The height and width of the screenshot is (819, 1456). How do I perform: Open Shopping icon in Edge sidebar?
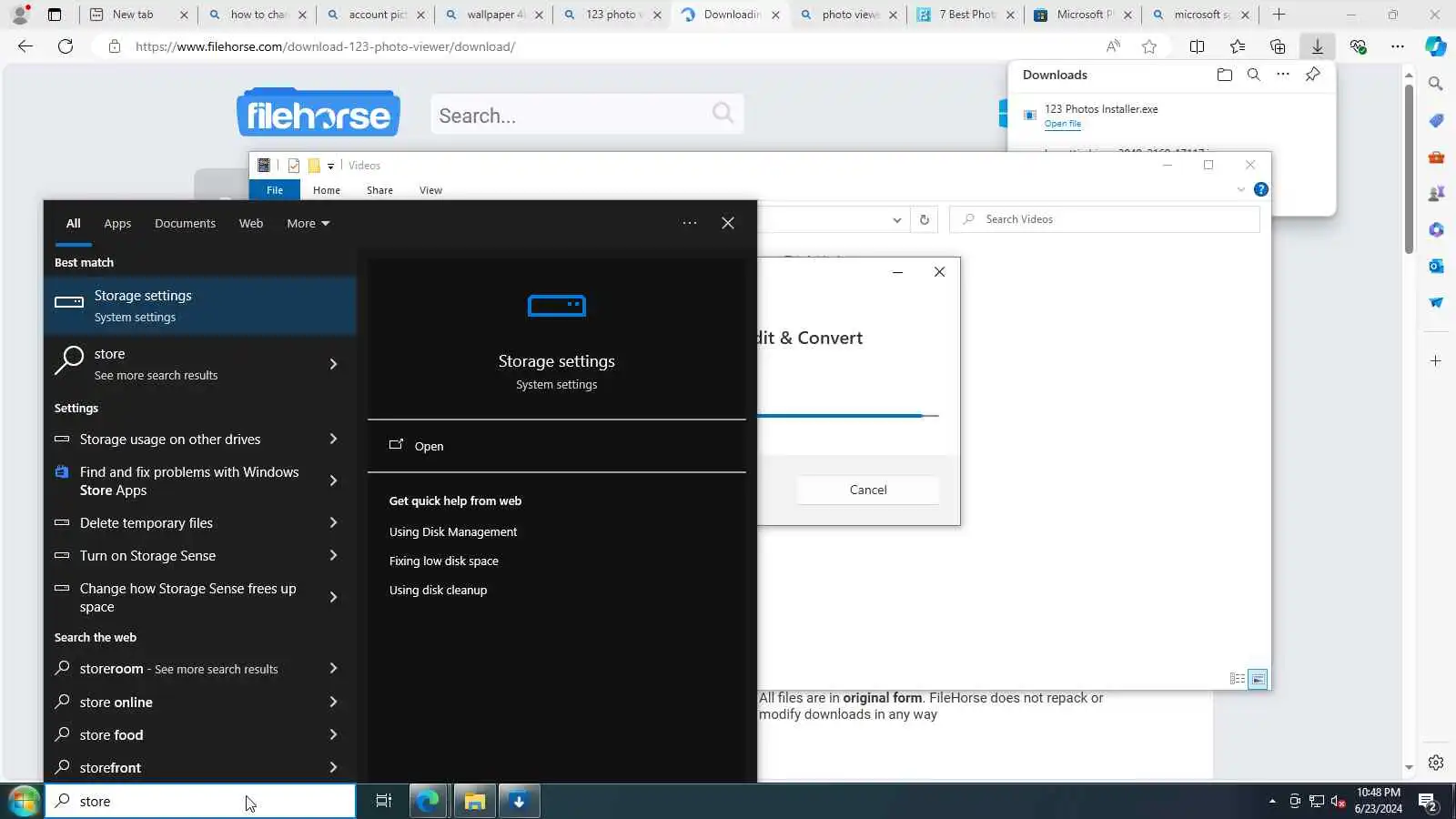(x=1436, y=120)
